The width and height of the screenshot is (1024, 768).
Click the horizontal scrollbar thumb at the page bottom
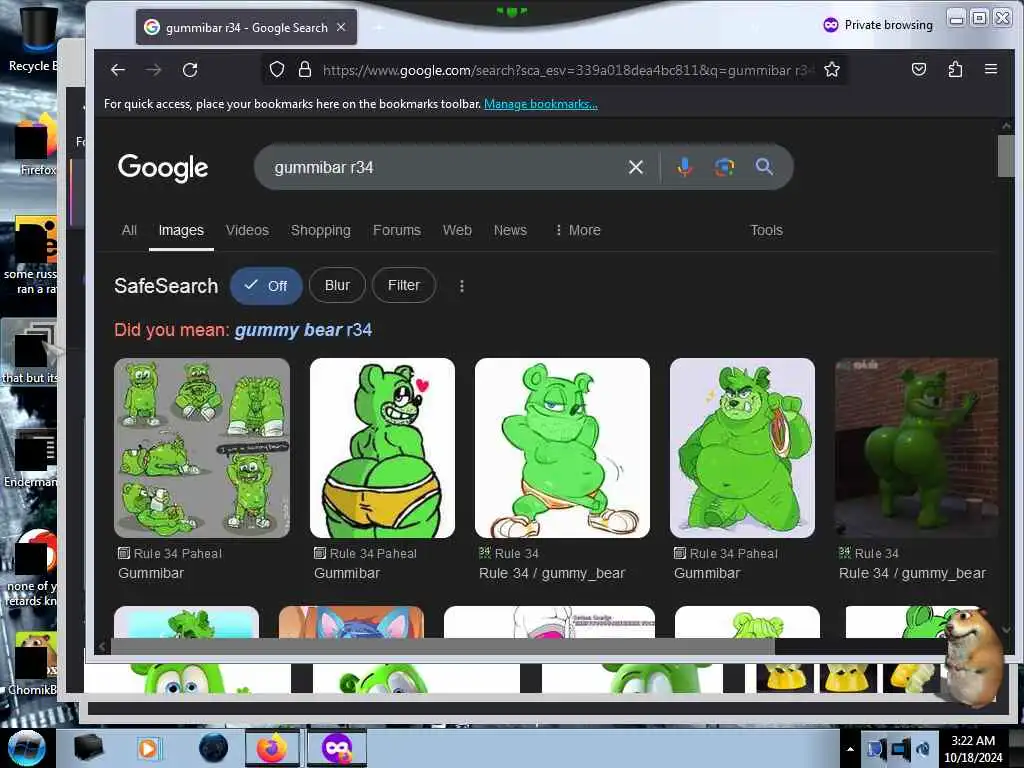[x=442, y=647]
